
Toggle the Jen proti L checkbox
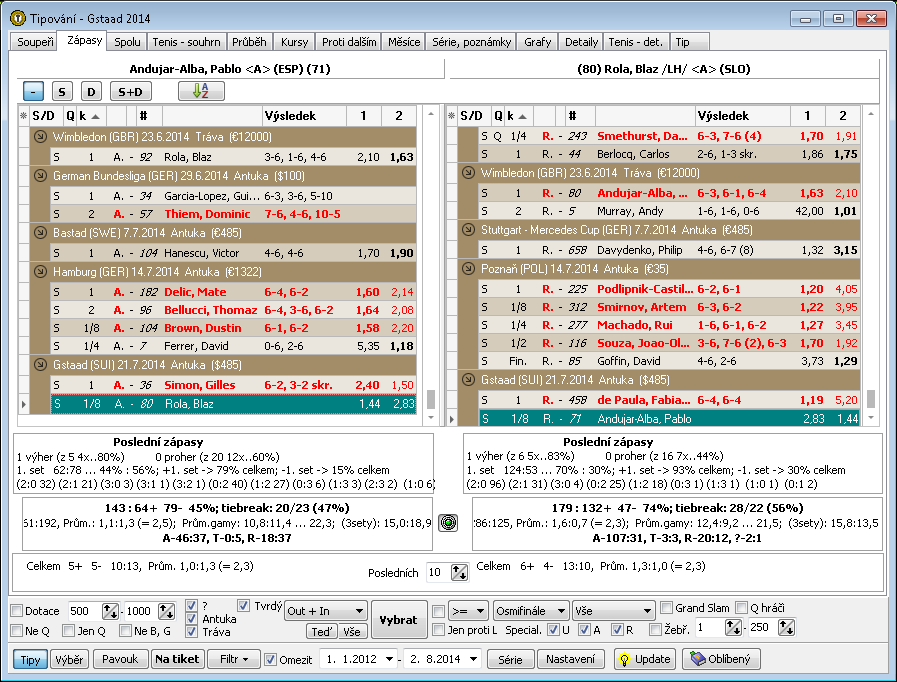point(439,630)
